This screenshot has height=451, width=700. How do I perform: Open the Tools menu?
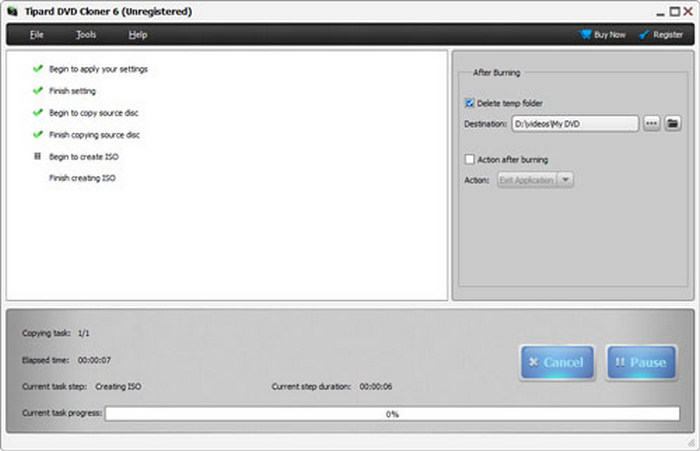coord(86,35)
